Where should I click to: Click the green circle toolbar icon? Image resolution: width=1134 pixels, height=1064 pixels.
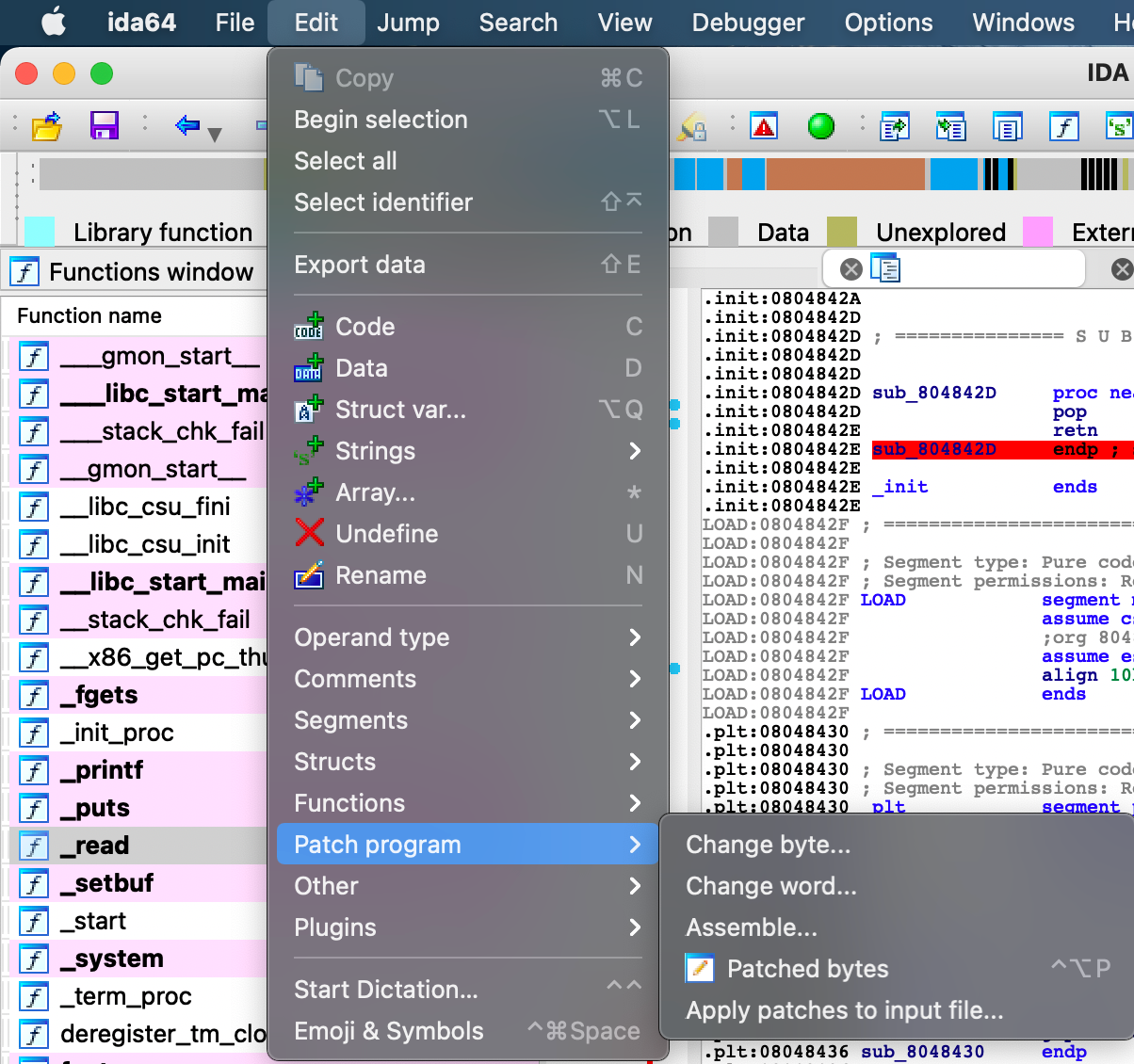point(821,125)
